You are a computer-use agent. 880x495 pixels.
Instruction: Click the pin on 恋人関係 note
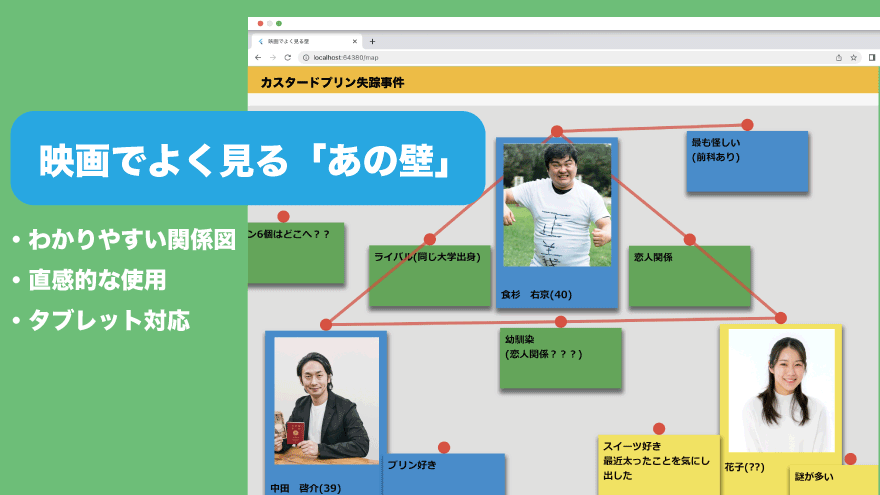(690, 240)
